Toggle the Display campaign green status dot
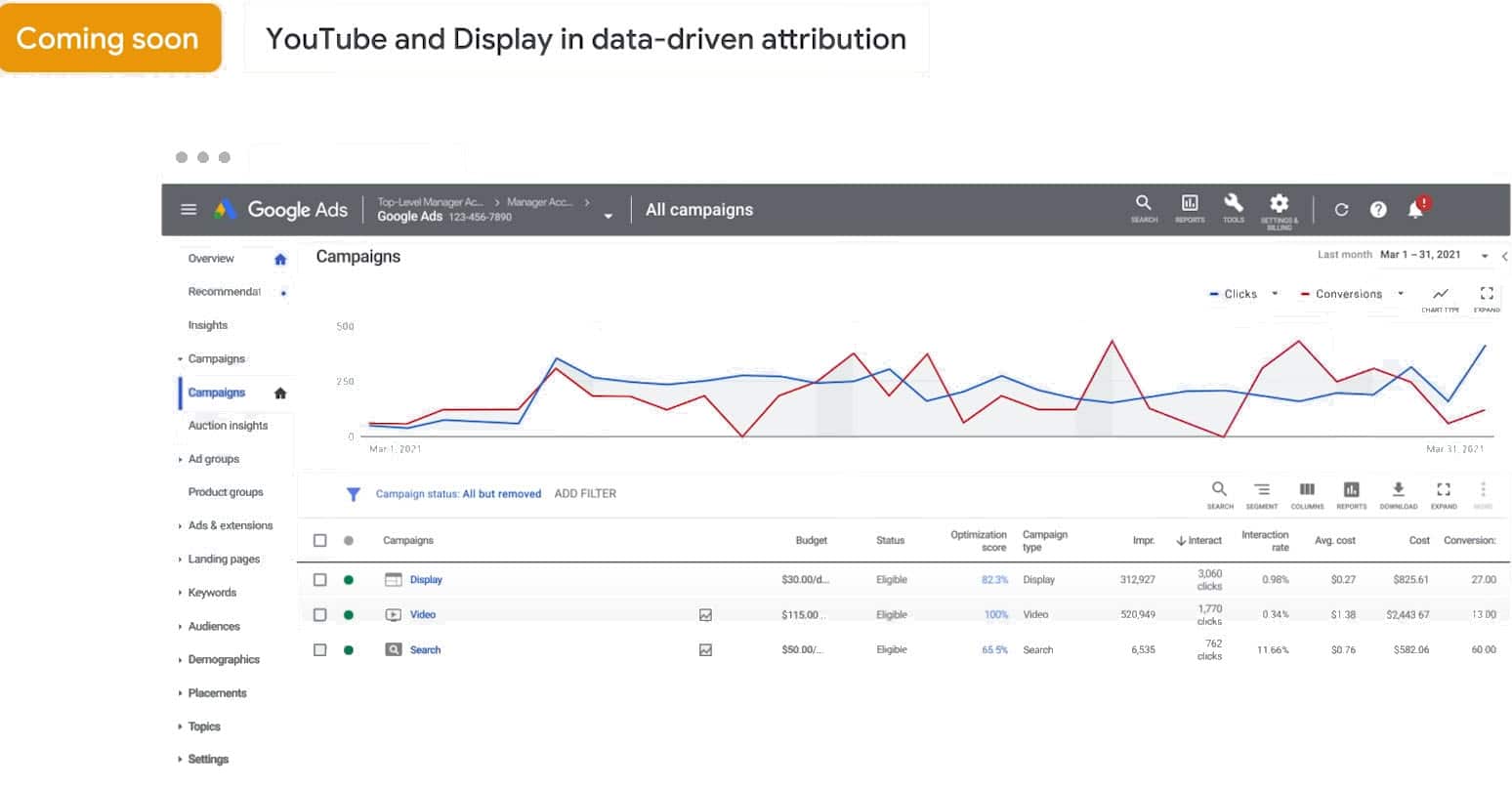The height and width of the screenshot is (788, 1512). 349,580
